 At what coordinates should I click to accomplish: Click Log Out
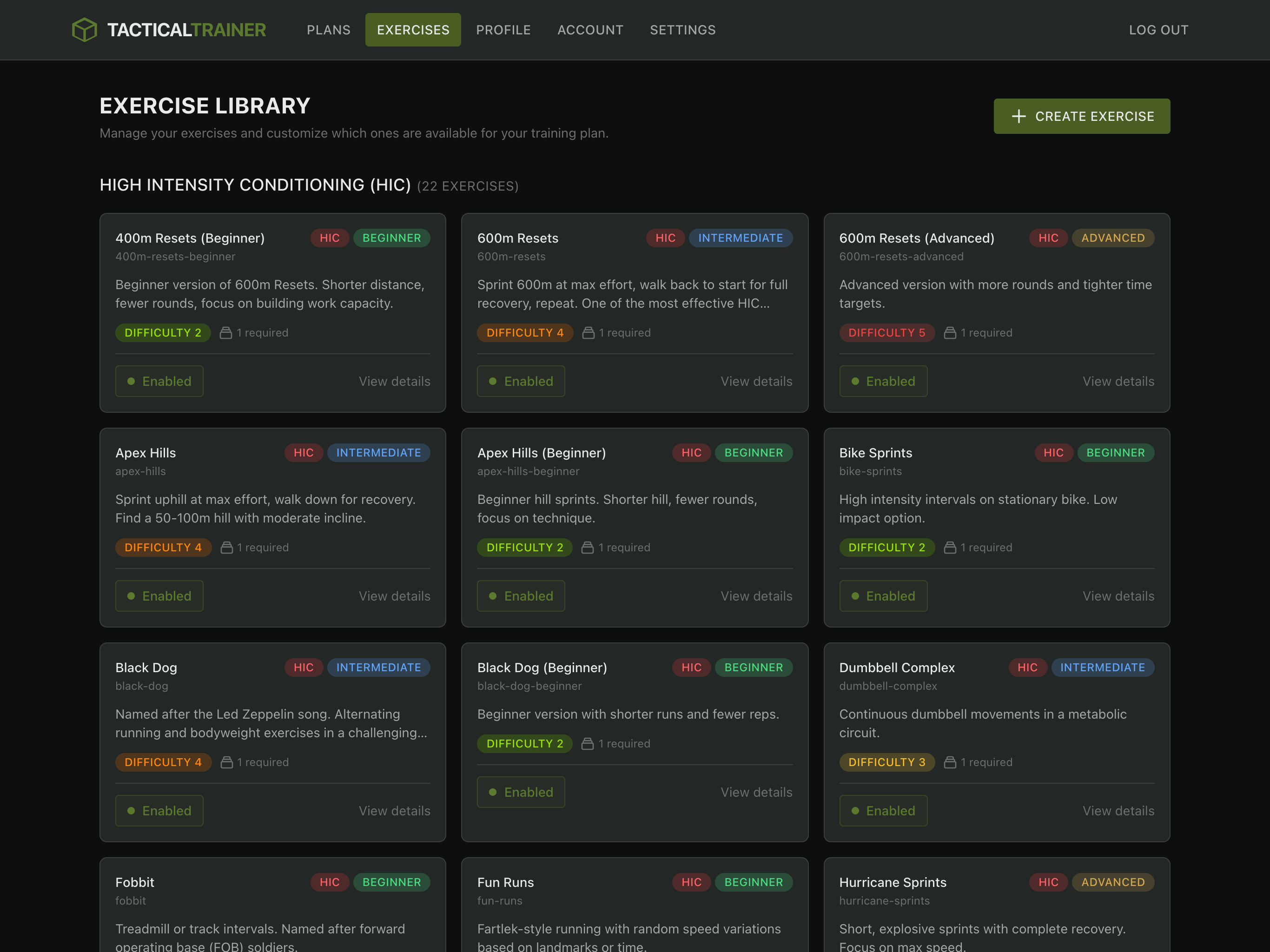coord(1158,30)
